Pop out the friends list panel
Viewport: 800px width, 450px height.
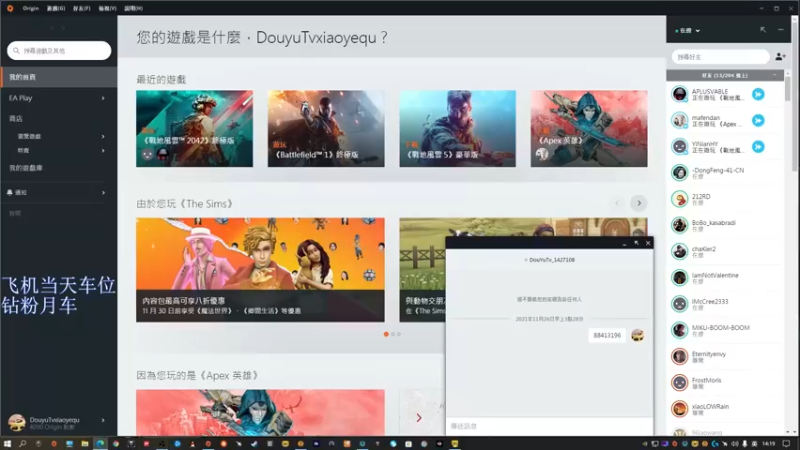pos(763,30)
